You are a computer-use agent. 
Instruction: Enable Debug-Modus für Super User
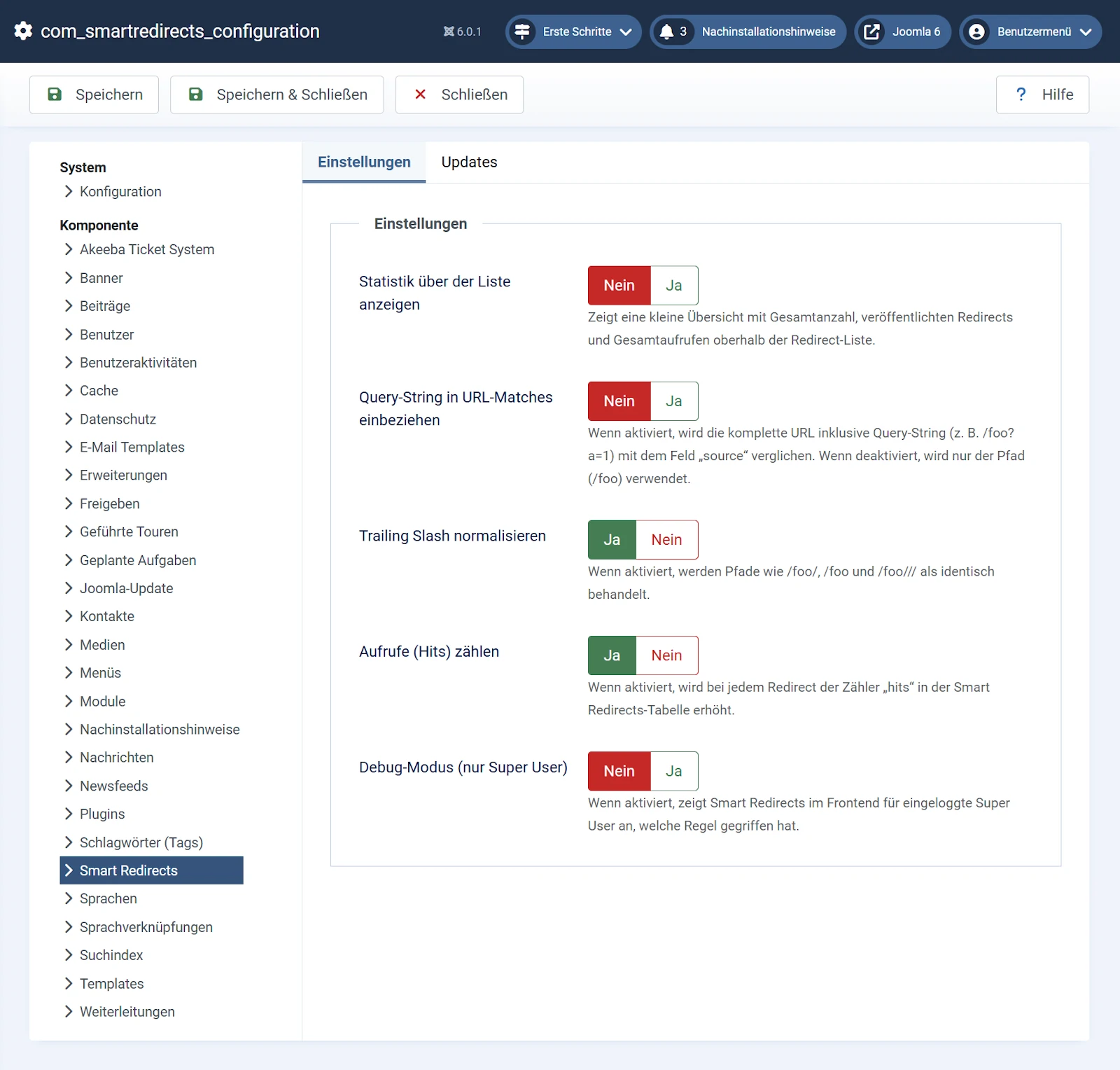click(673, 771)
